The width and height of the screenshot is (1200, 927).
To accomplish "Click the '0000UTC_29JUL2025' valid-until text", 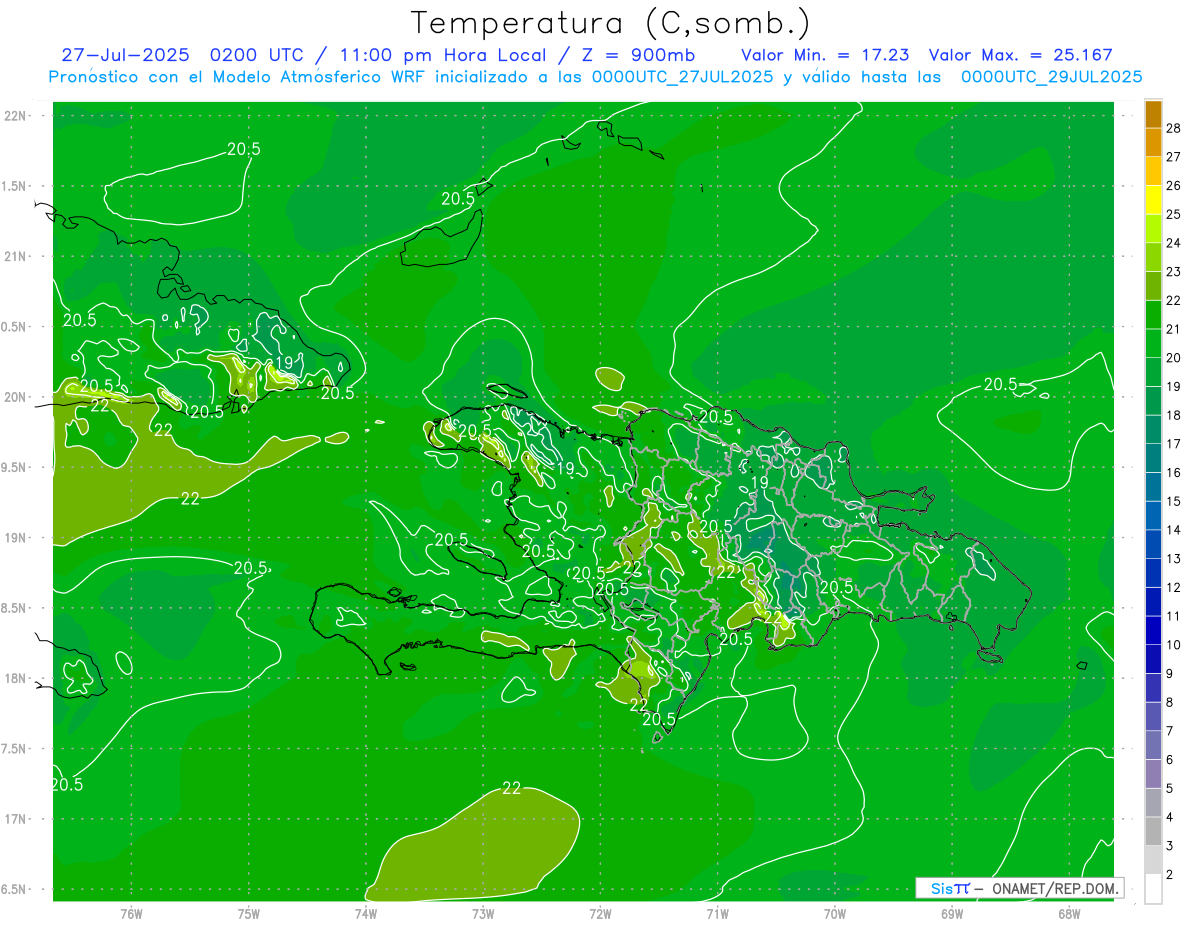I will click(x=1051, y=77).
